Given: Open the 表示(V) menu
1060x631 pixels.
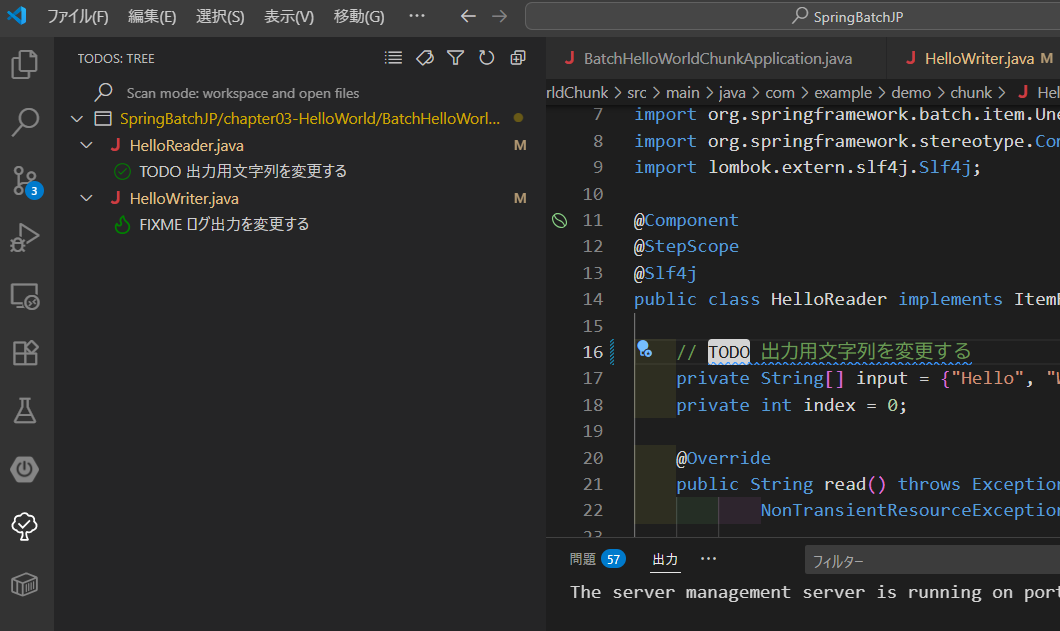Looking at the screenshot, I should click(x=288, y=16).
